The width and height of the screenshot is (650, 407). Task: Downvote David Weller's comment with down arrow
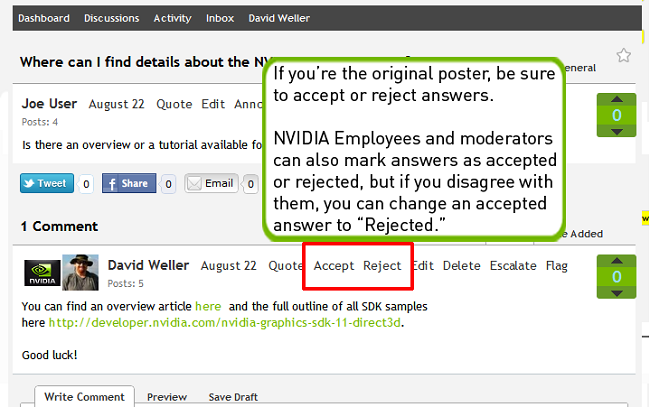pyautogui.click(x=616, y=293)
